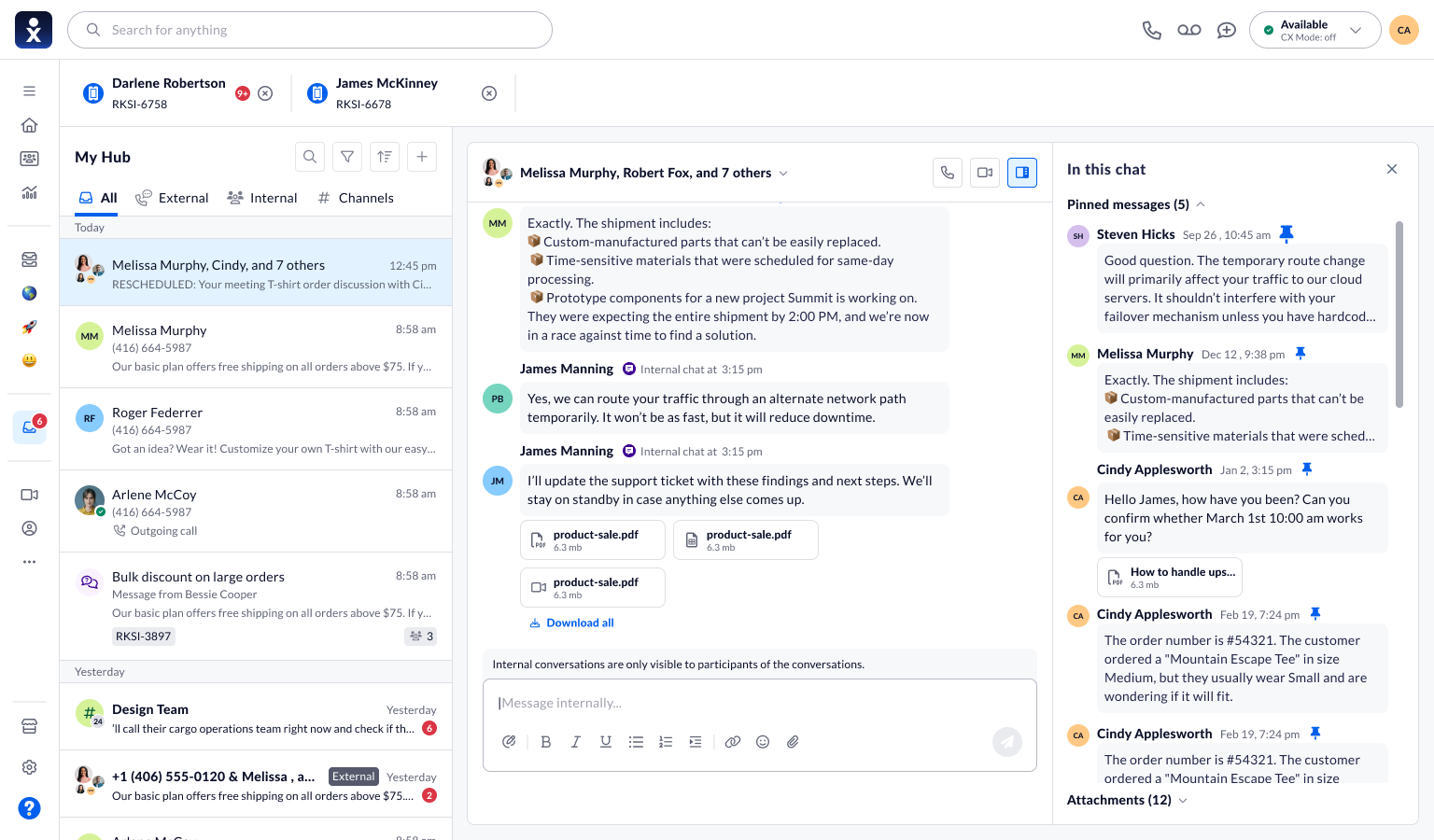Start video call in group chat header
Screen dimensions: 1434x840
(985, 173)
